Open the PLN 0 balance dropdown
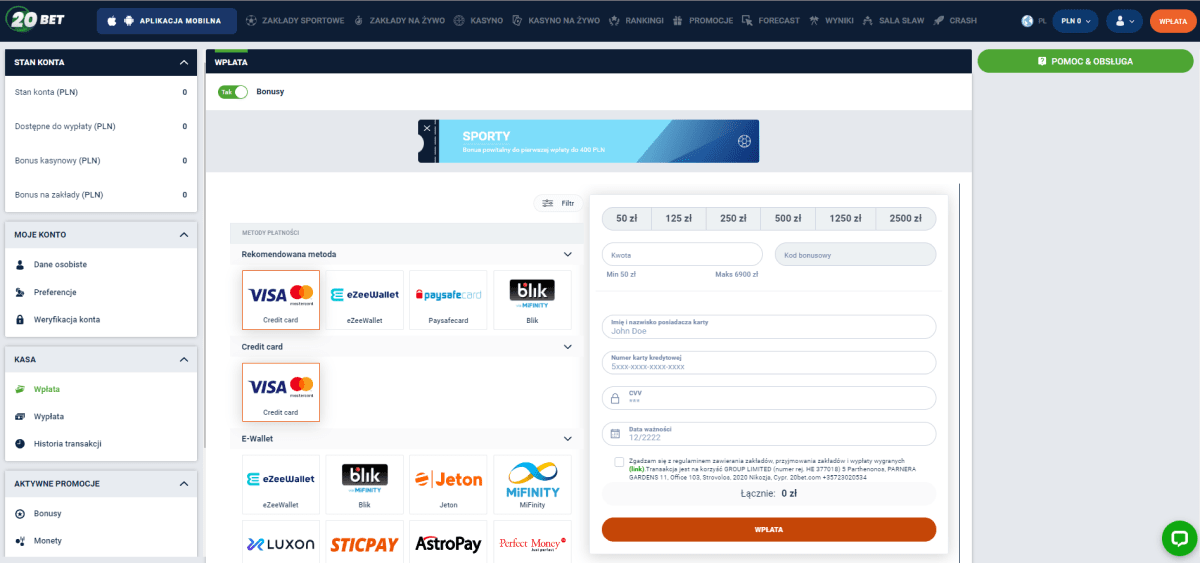Image resolution: width=1200 pixels, height=563 pixels. click(x=1075, y=21)
